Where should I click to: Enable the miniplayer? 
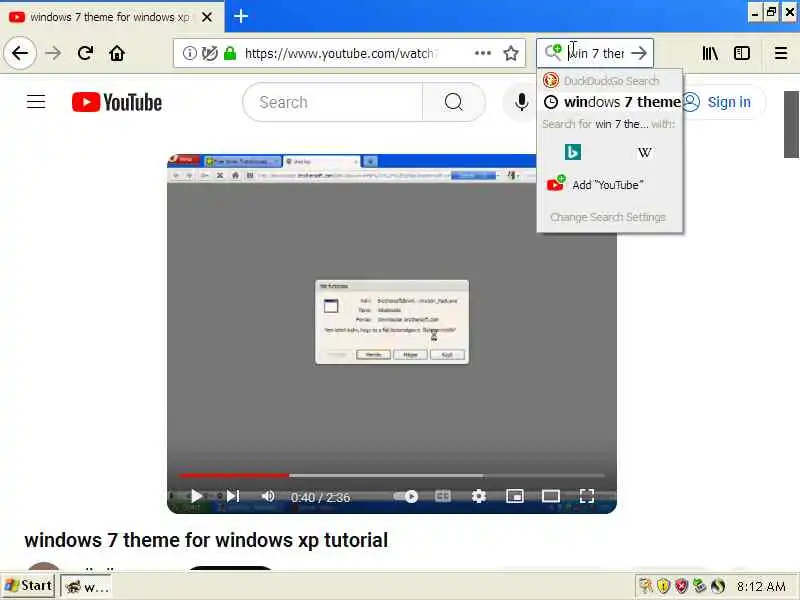click(515, 496)
